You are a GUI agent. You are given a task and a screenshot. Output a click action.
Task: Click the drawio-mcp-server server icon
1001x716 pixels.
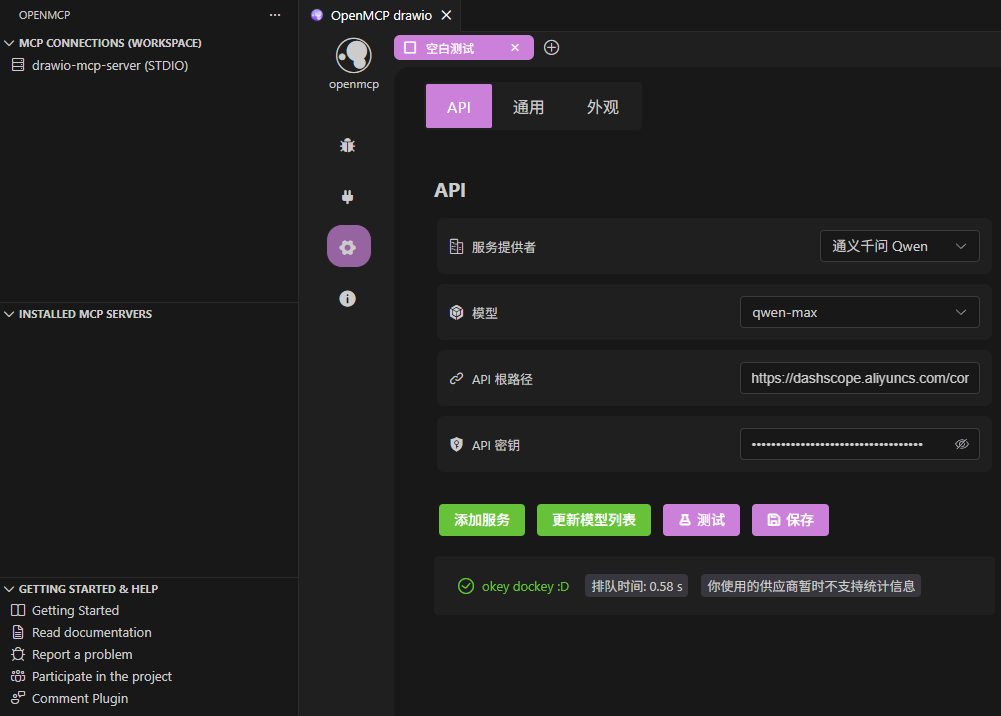(18, 65)
